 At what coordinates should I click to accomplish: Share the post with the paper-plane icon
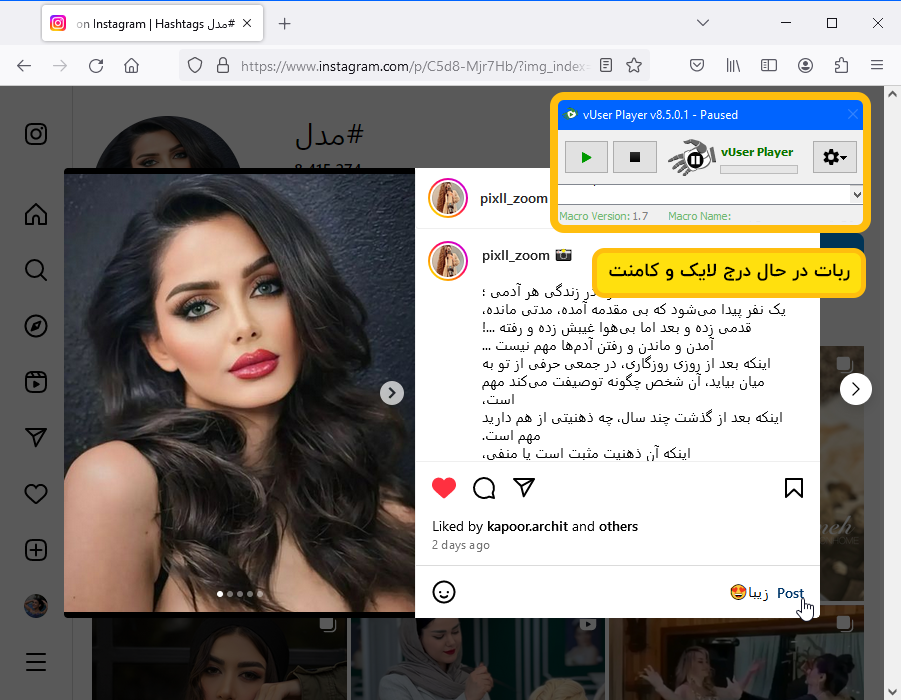pos(524,487)
